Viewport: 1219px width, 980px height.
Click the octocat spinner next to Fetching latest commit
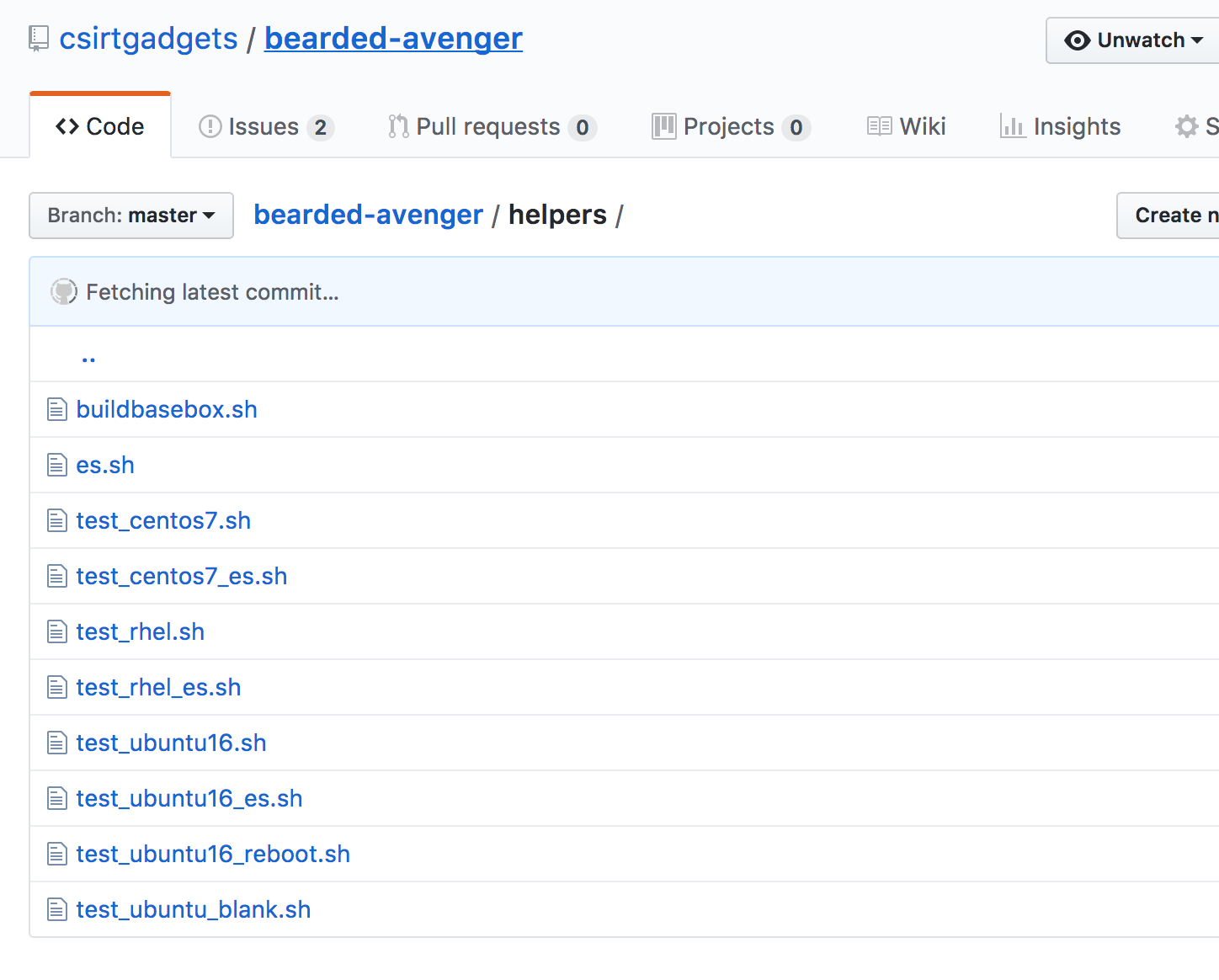[64, 291]
